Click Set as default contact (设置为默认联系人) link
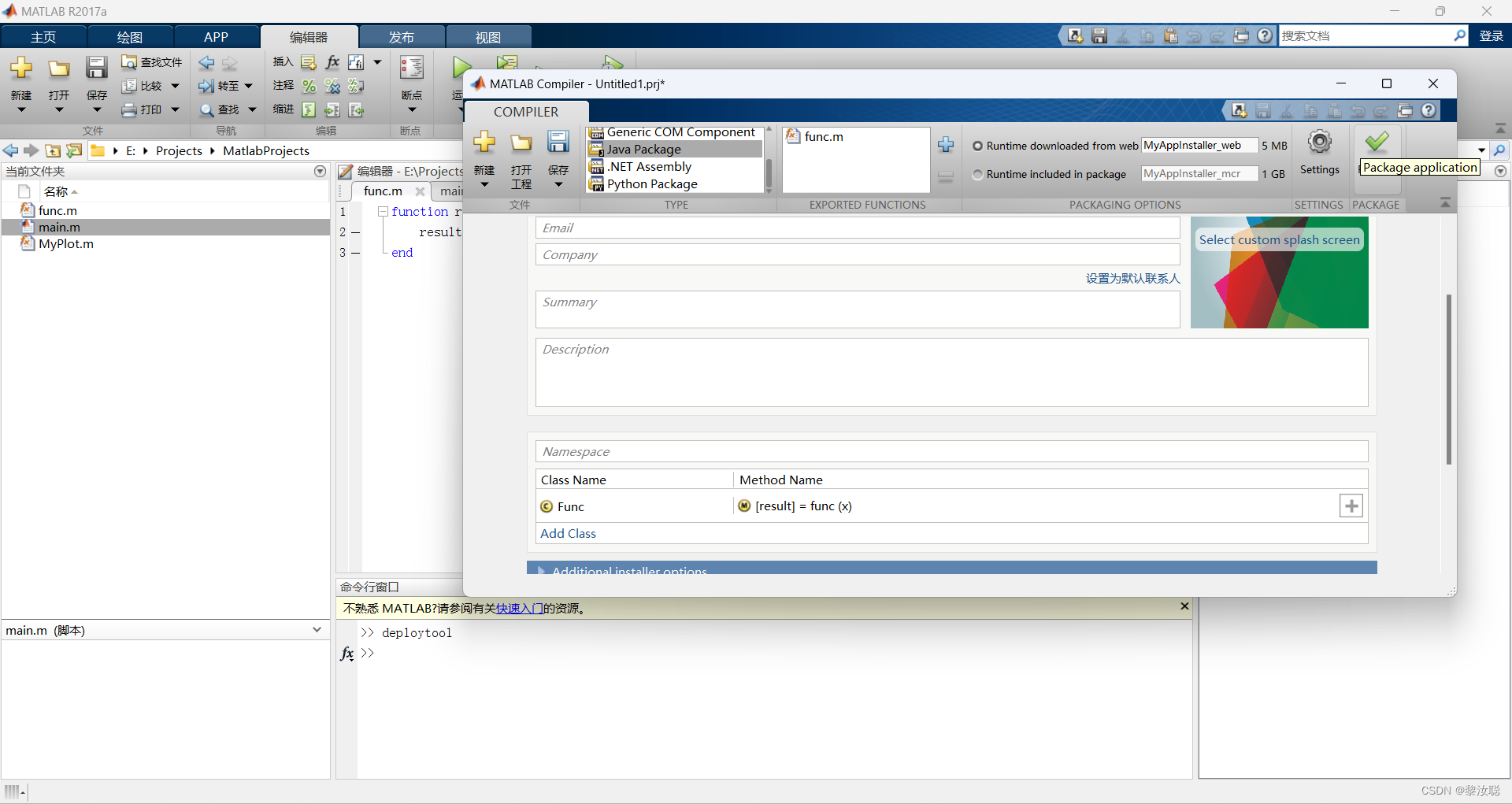This screenshot has width=1512, height=804. point(1132,278)
